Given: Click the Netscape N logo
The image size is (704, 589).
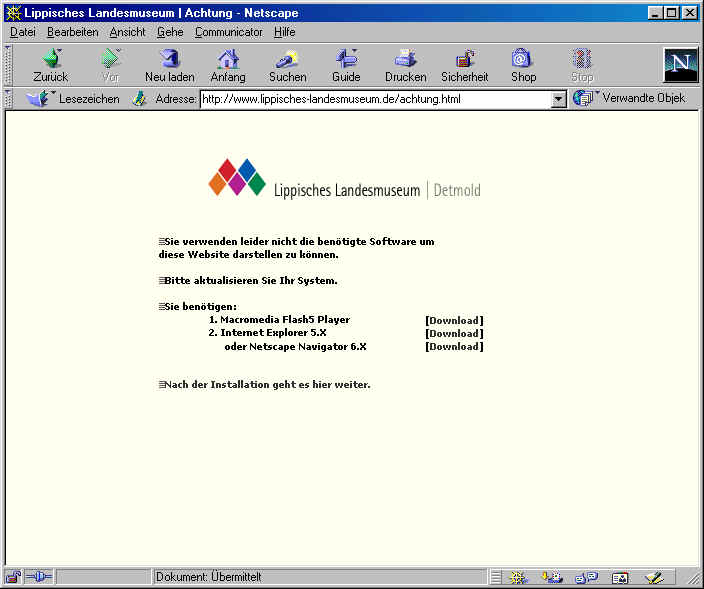Looking at the screenshot, I should (x=681, y=65).
